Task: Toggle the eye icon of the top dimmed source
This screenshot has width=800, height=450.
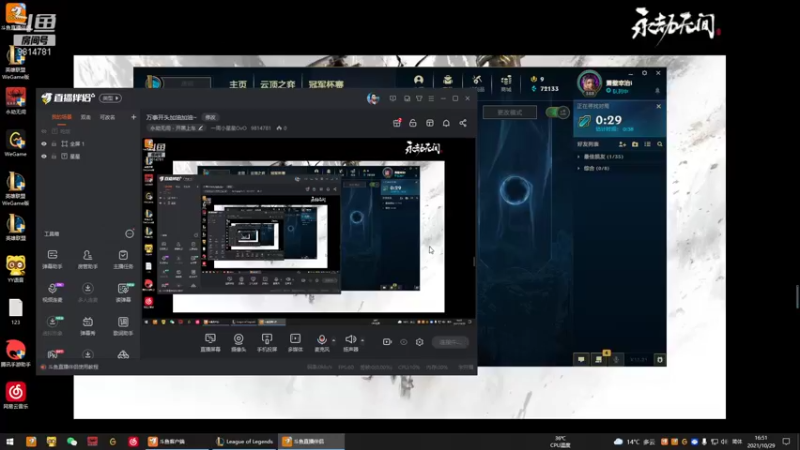Action: tap(44, 131)
